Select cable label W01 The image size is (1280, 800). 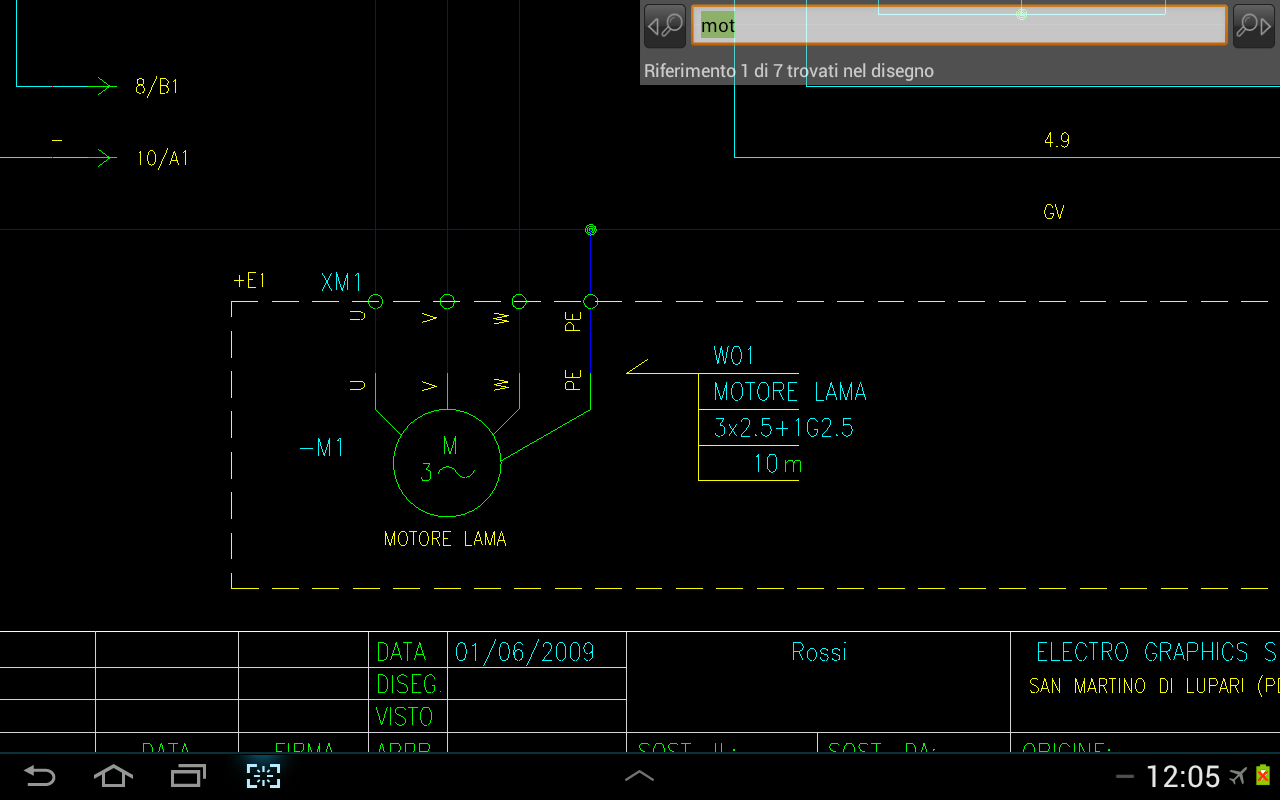tap(734, 356)
